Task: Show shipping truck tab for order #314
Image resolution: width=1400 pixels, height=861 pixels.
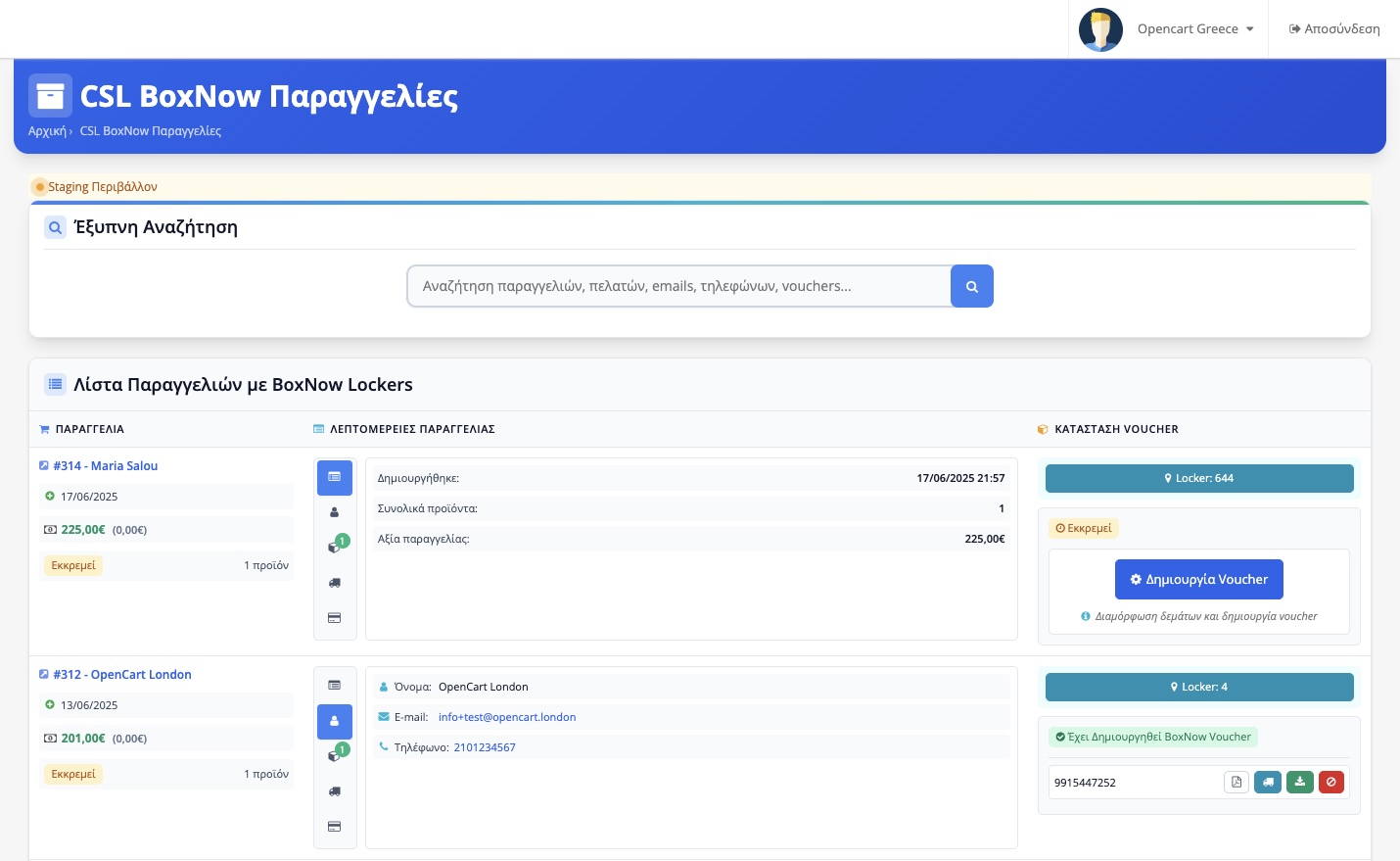Action: tap(335, 583)
